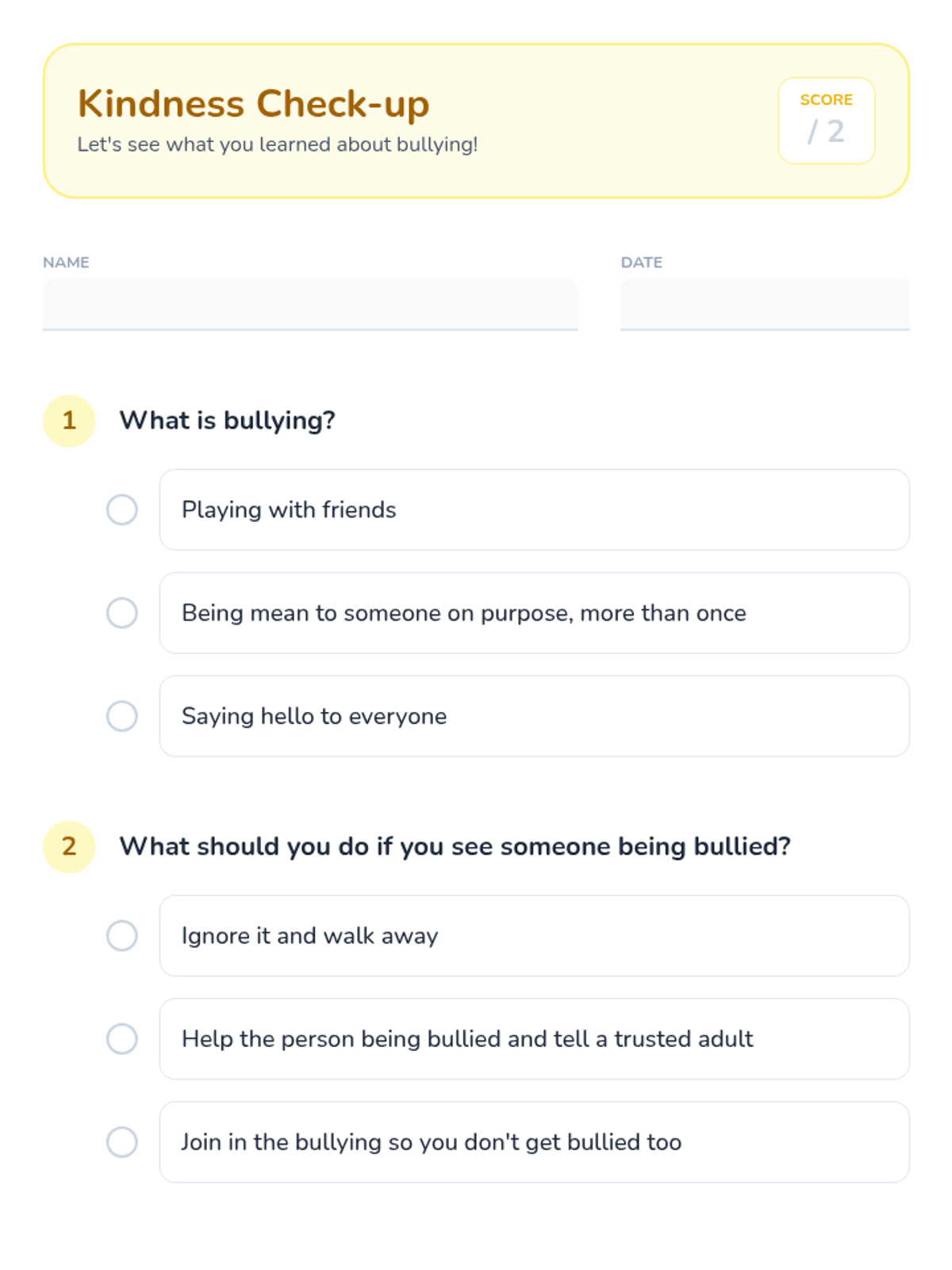The width and height of the screenshot is (952, 1270).
Task: Click the Name input field
Action: pyautogui.click(x=310, y=304)
